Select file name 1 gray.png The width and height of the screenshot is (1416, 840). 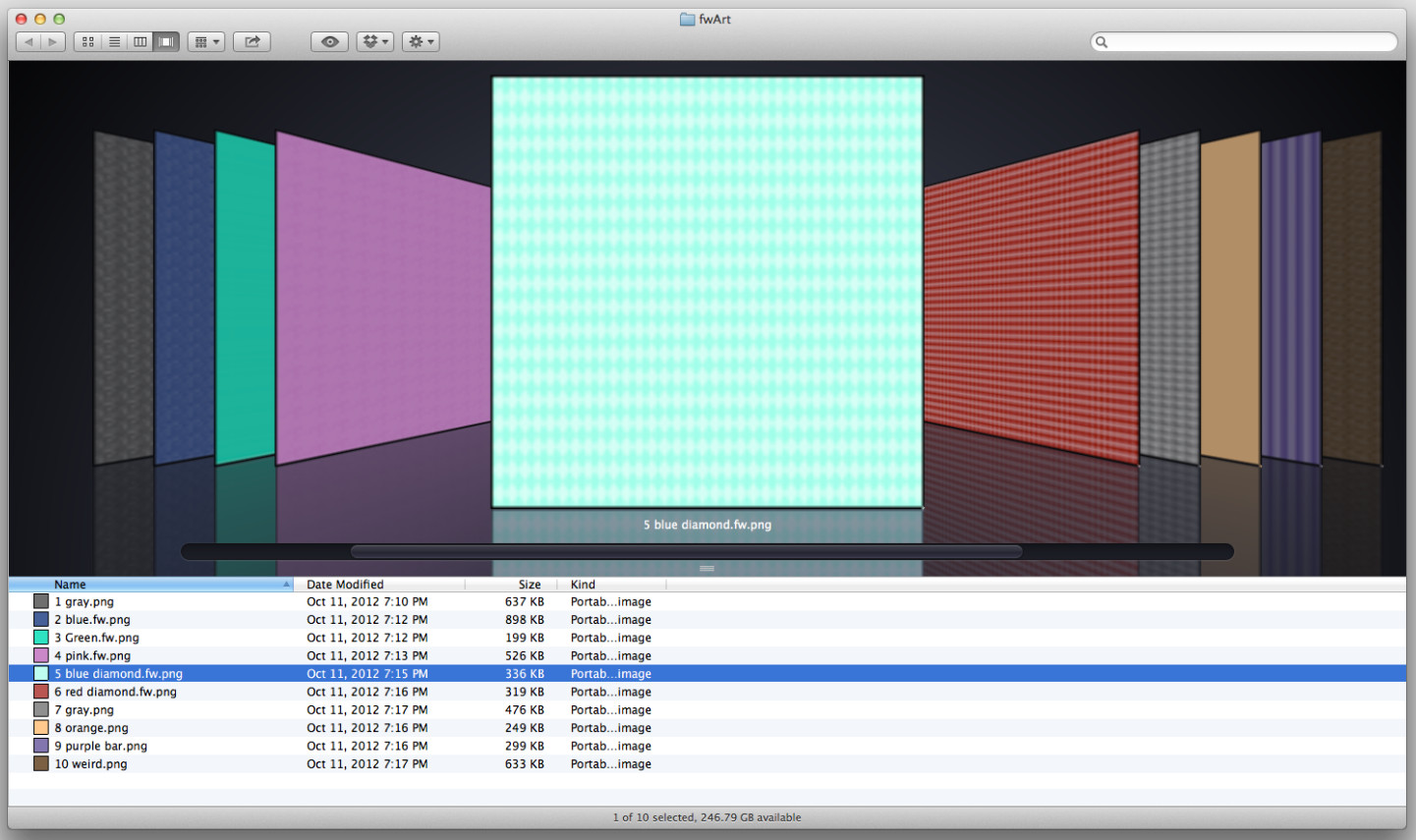(x=85, y=602)
